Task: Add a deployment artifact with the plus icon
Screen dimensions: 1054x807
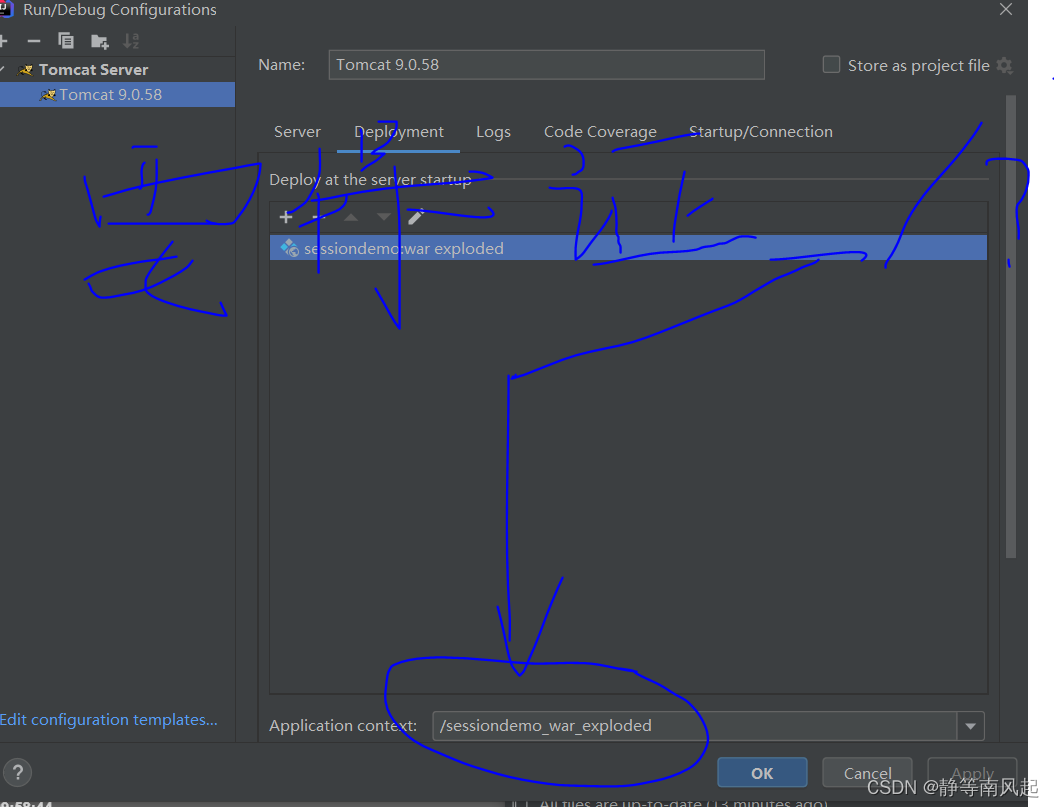Action: [x=286, y=217]
